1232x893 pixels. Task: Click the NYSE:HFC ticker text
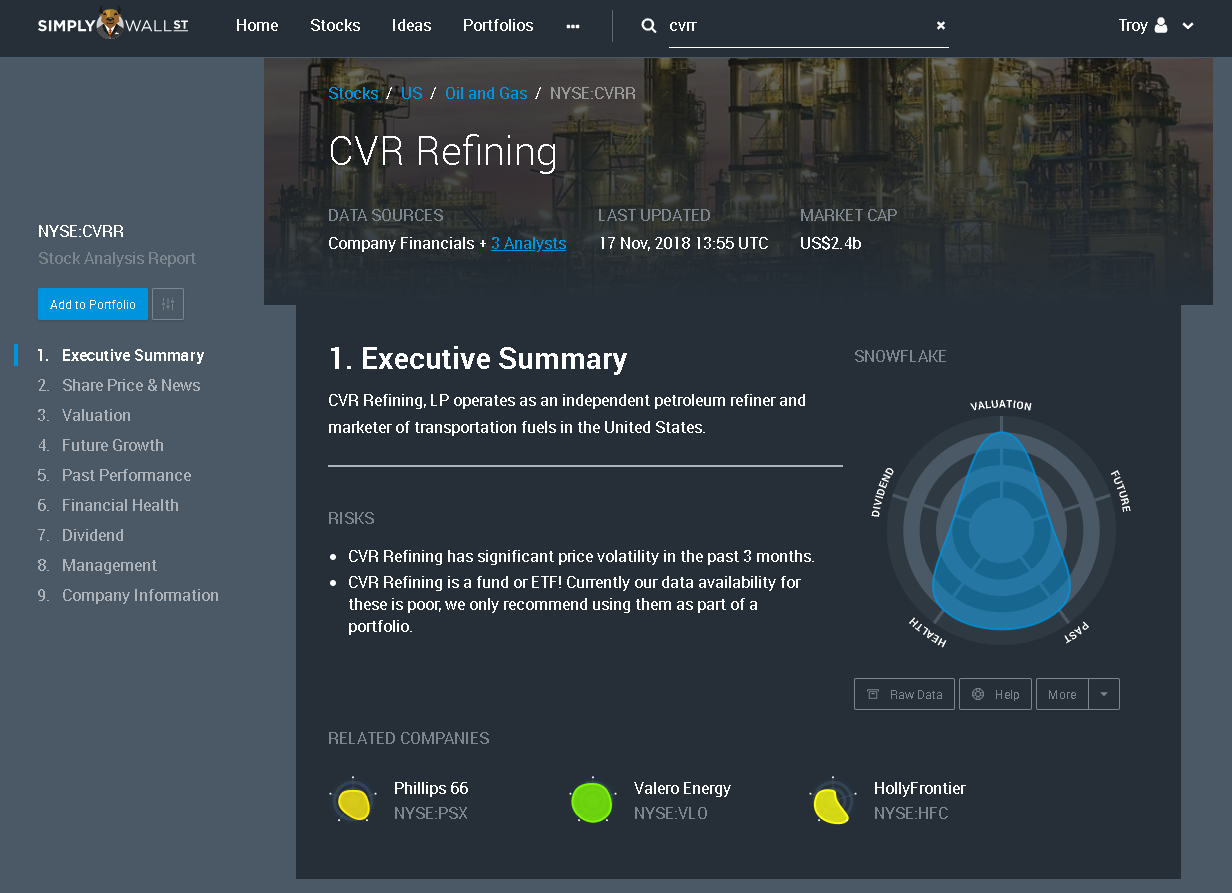(x=911, y=813)
